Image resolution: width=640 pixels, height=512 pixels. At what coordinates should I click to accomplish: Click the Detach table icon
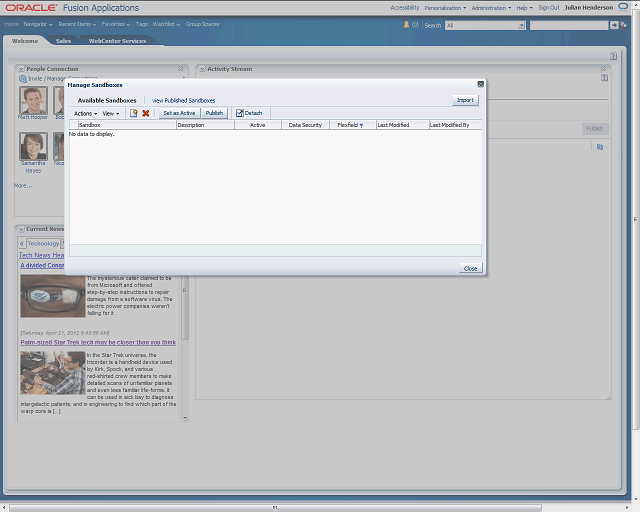coord(240,113)
